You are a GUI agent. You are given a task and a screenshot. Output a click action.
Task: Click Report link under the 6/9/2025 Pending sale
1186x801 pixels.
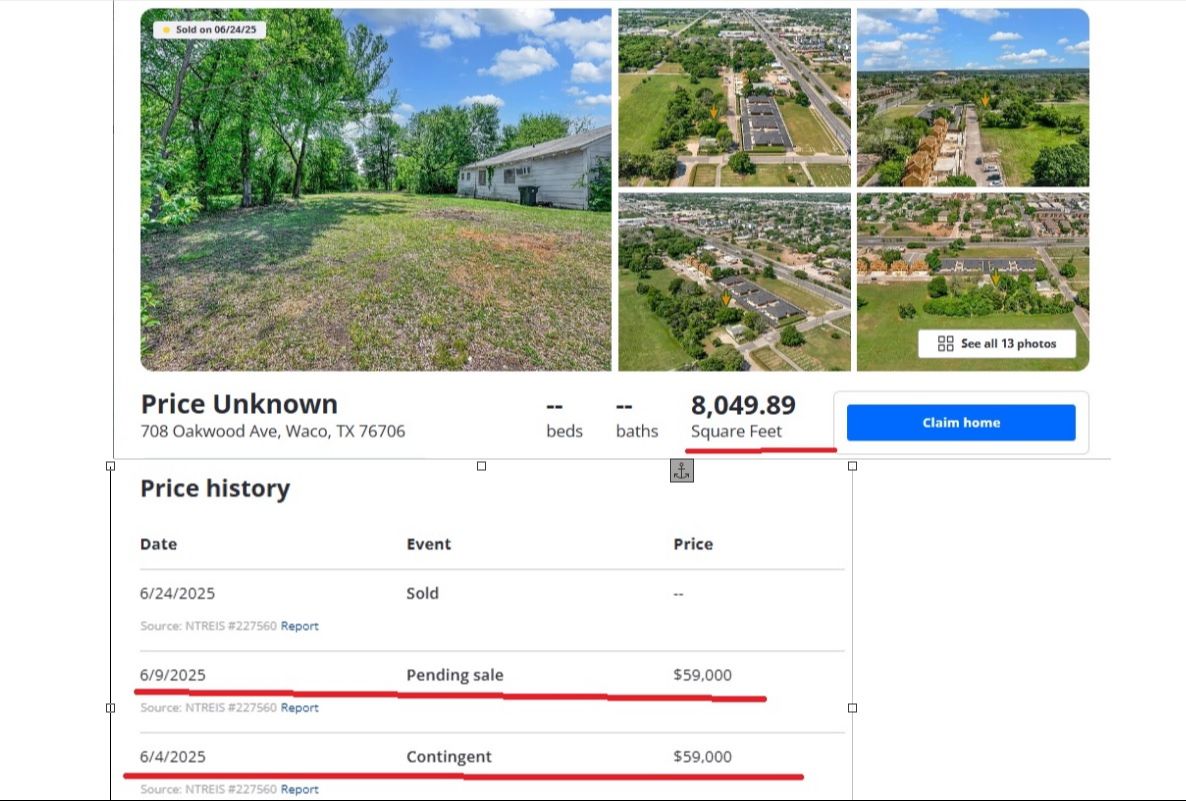click(x=299, y=708)
